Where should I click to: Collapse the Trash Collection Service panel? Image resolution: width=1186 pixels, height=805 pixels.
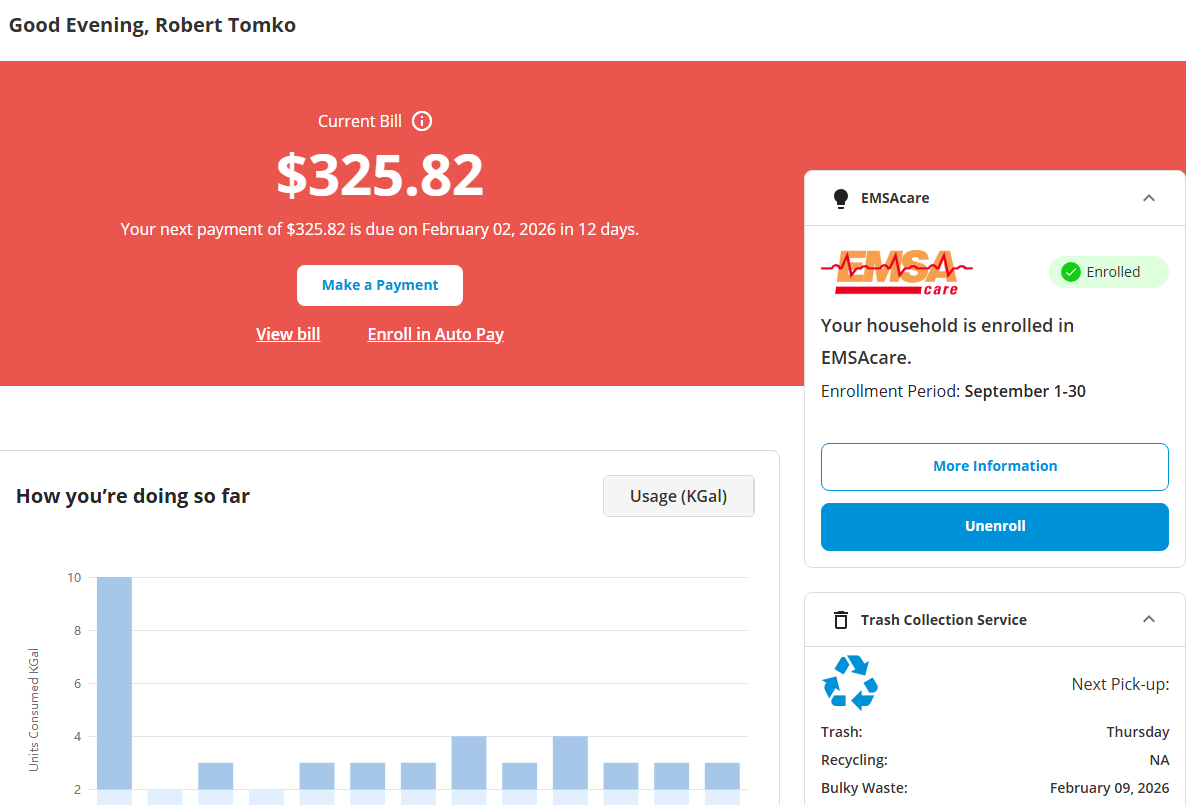(x=1149, y=620)
